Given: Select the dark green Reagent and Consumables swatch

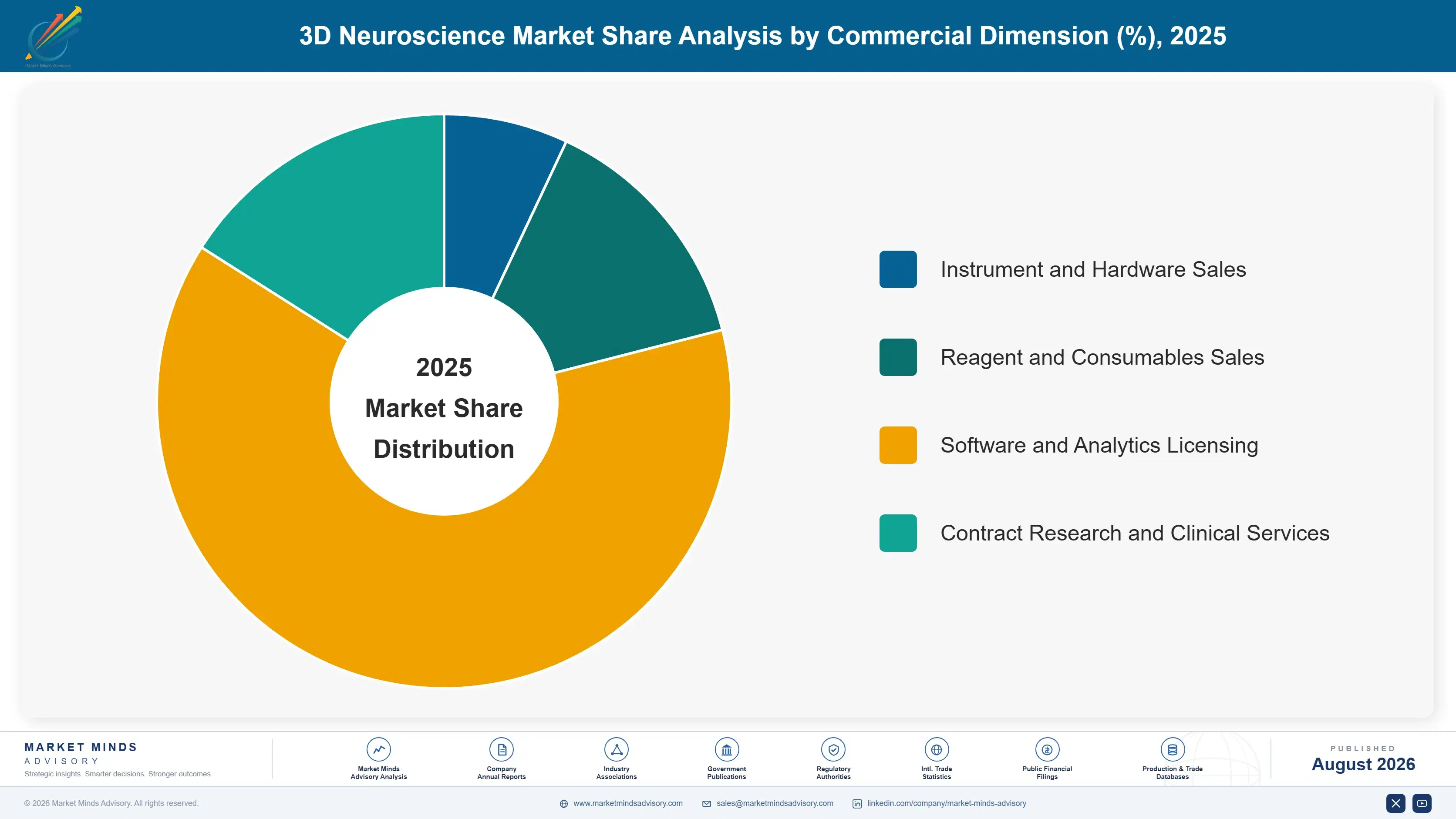Looking at the screenshot, I should [897, 357].
